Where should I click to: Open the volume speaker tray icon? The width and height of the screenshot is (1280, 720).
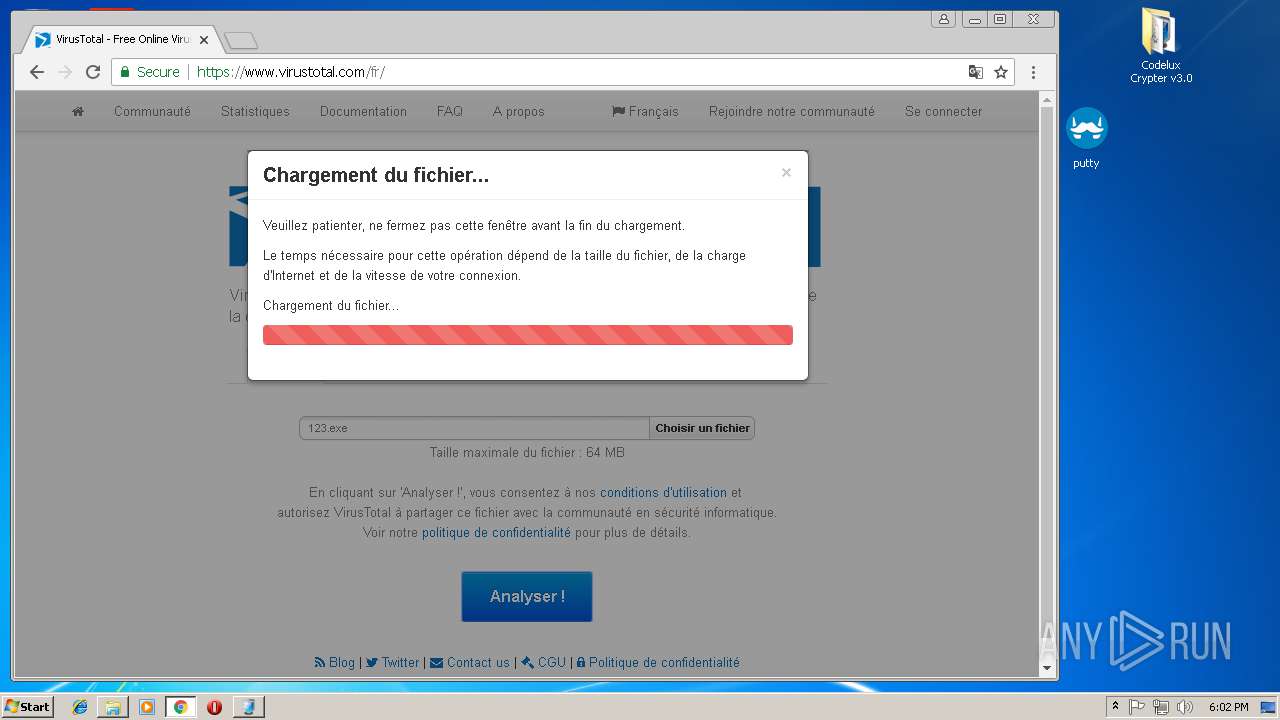pos(1186,707)
